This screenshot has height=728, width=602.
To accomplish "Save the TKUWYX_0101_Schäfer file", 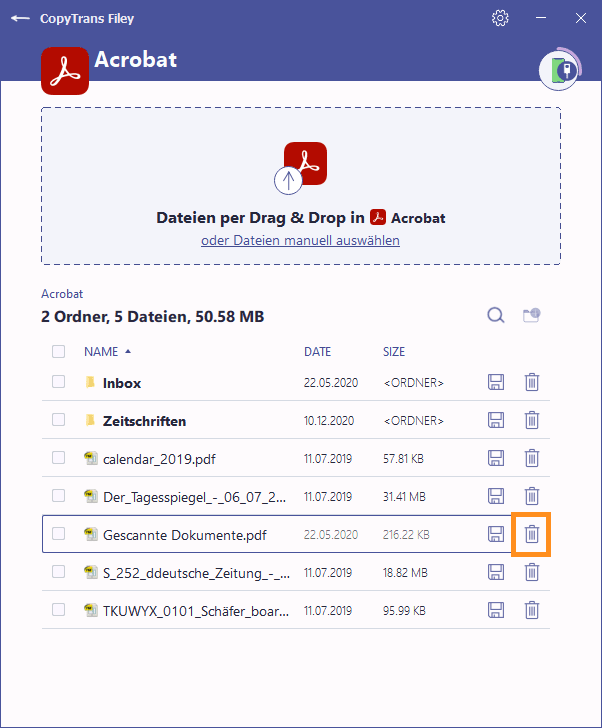I will 496,611.
